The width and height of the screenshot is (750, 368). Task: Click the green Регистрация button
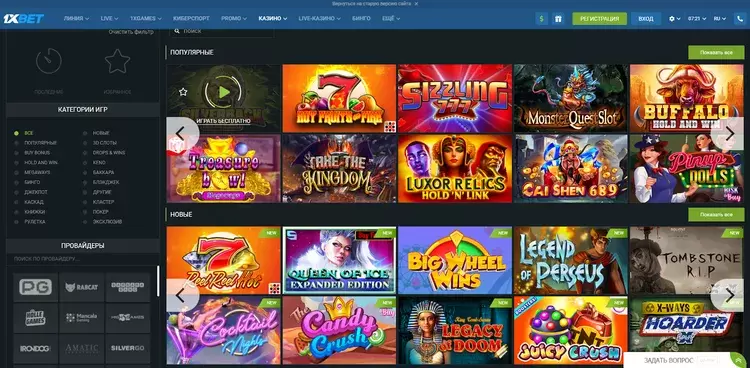[x=599, y=19]
